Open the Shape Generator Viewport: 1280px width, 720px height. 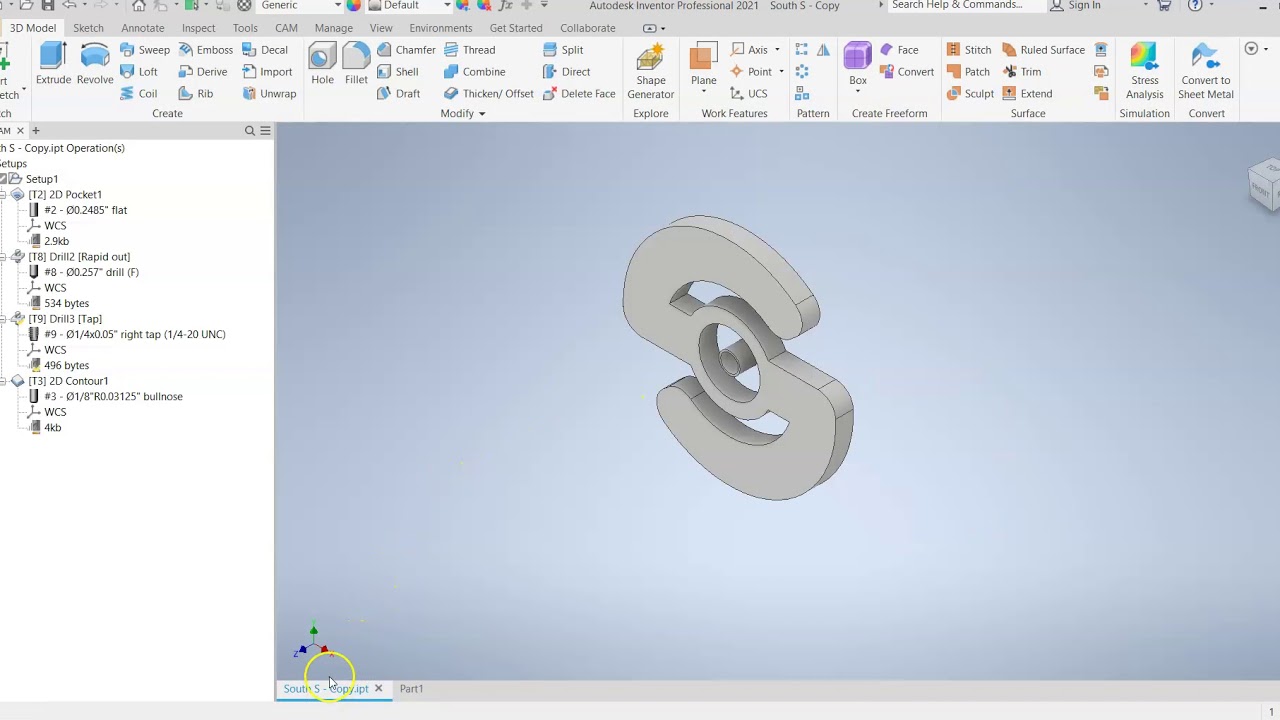click(x=650, y=72)
